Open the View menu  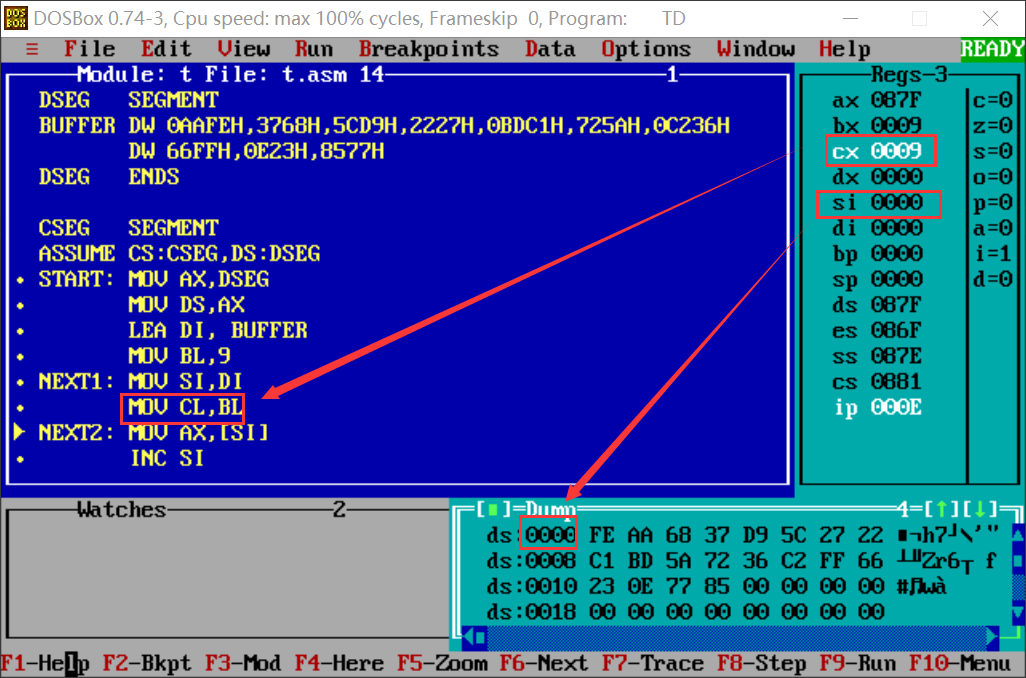coord(243,49)
